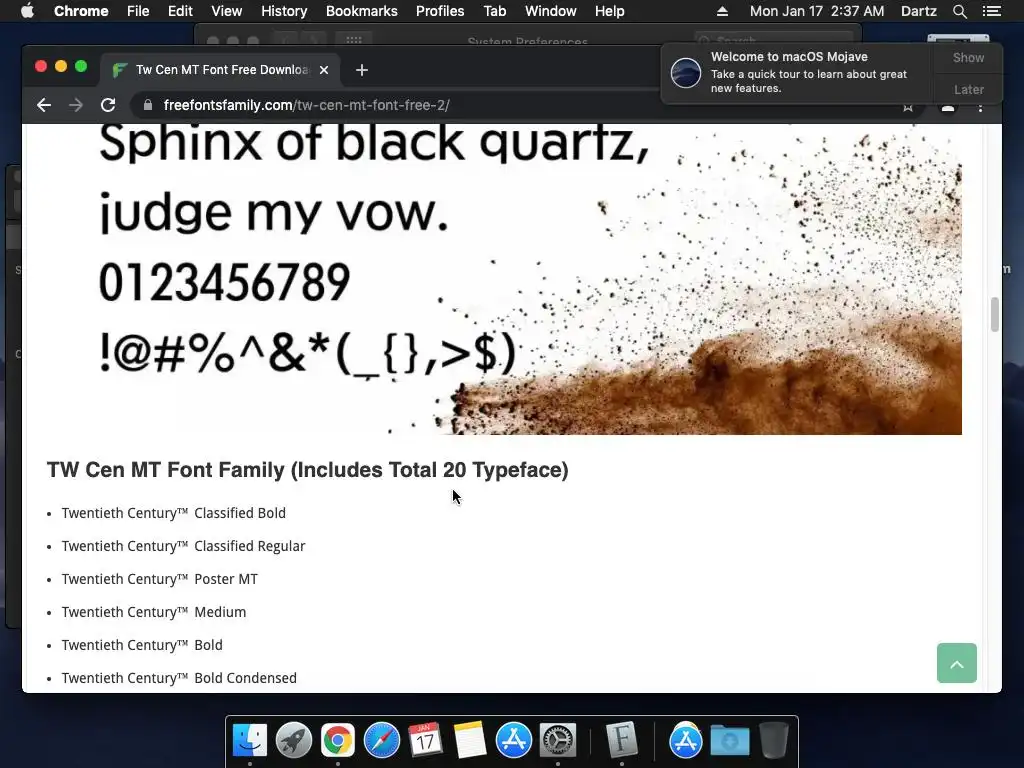This screenshot has width=1024, height=768.
Task: Open the Window menu
Action: click(551, 11)
